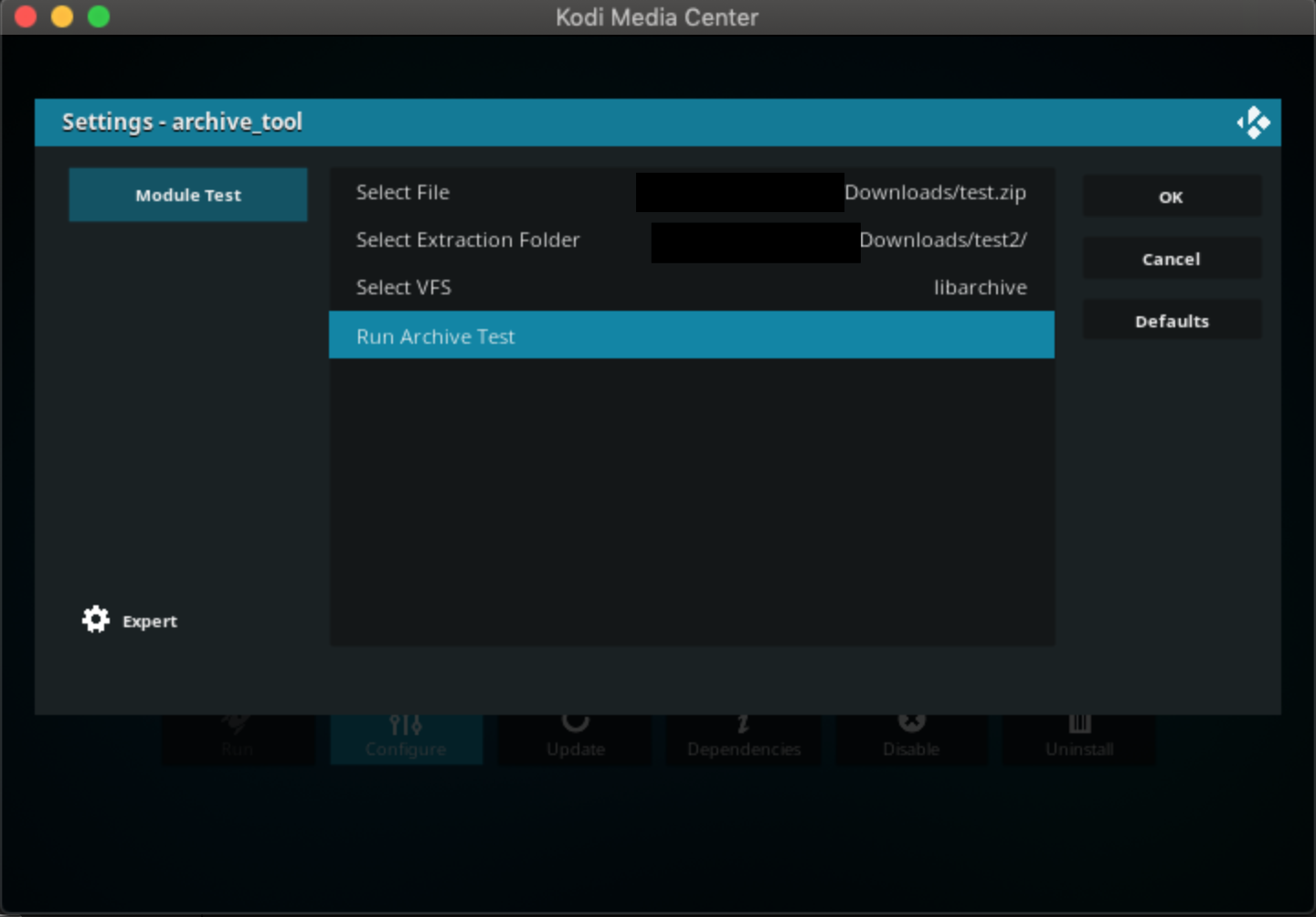Dismiss the dialog with Cancel

pyautogui.click(x=1172, y=259)
